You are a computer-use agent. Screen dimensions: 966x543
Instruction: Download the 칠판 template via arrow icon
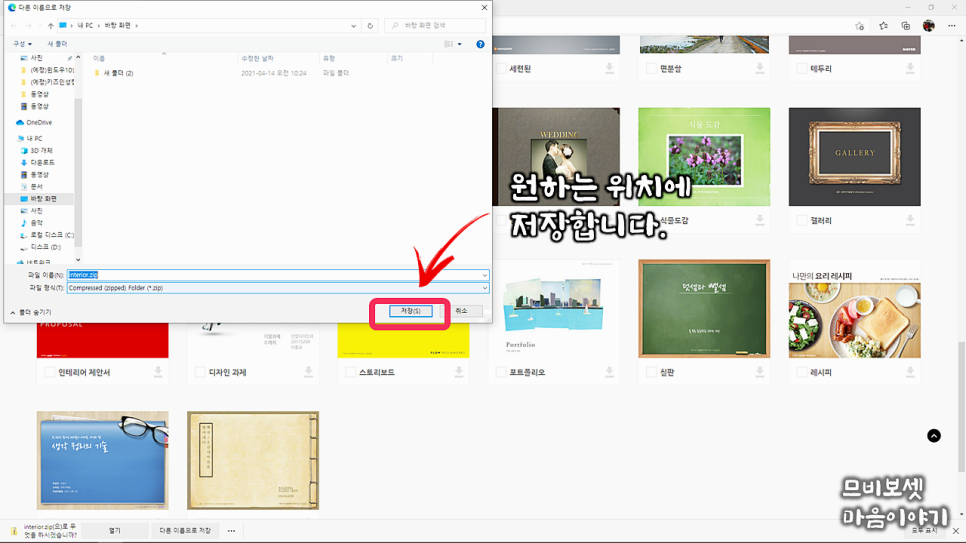click(760, 372)
